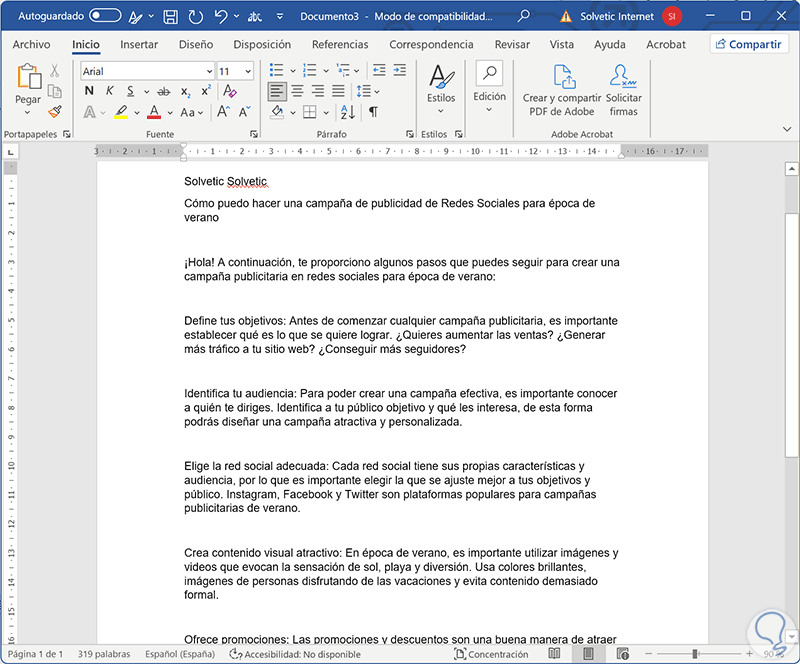Viewport: 800px width, 664px height.
Task: Toggle left align paragraph button
Action: 277,91
